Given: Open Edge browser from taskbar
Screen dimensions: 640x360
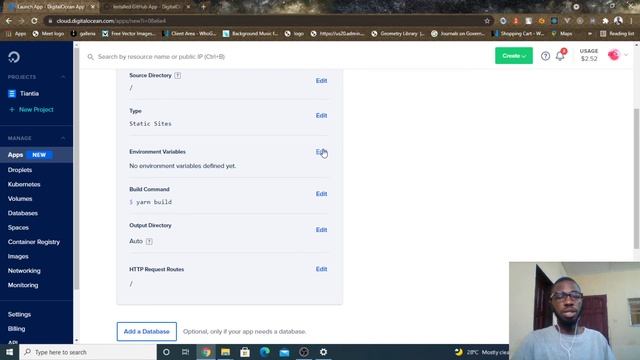Looking at the screenshot, I should click(264, 352).
